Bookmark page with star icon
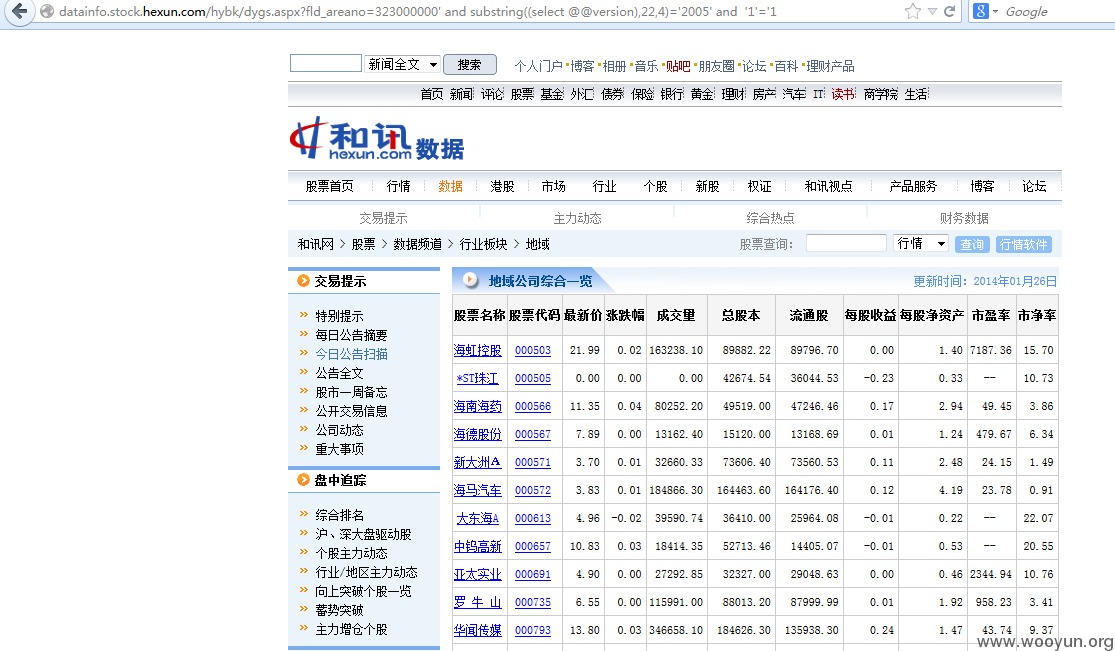 [912, 11]
